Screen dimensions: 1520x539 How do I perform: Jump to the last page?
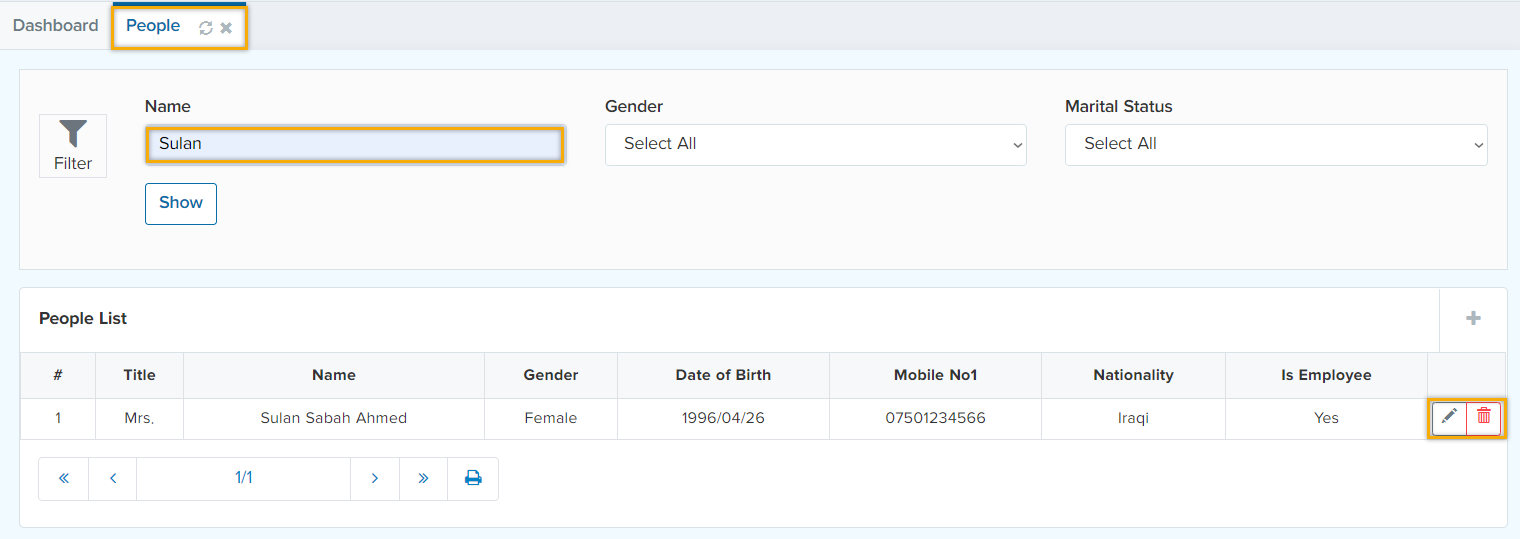(423, 478)
